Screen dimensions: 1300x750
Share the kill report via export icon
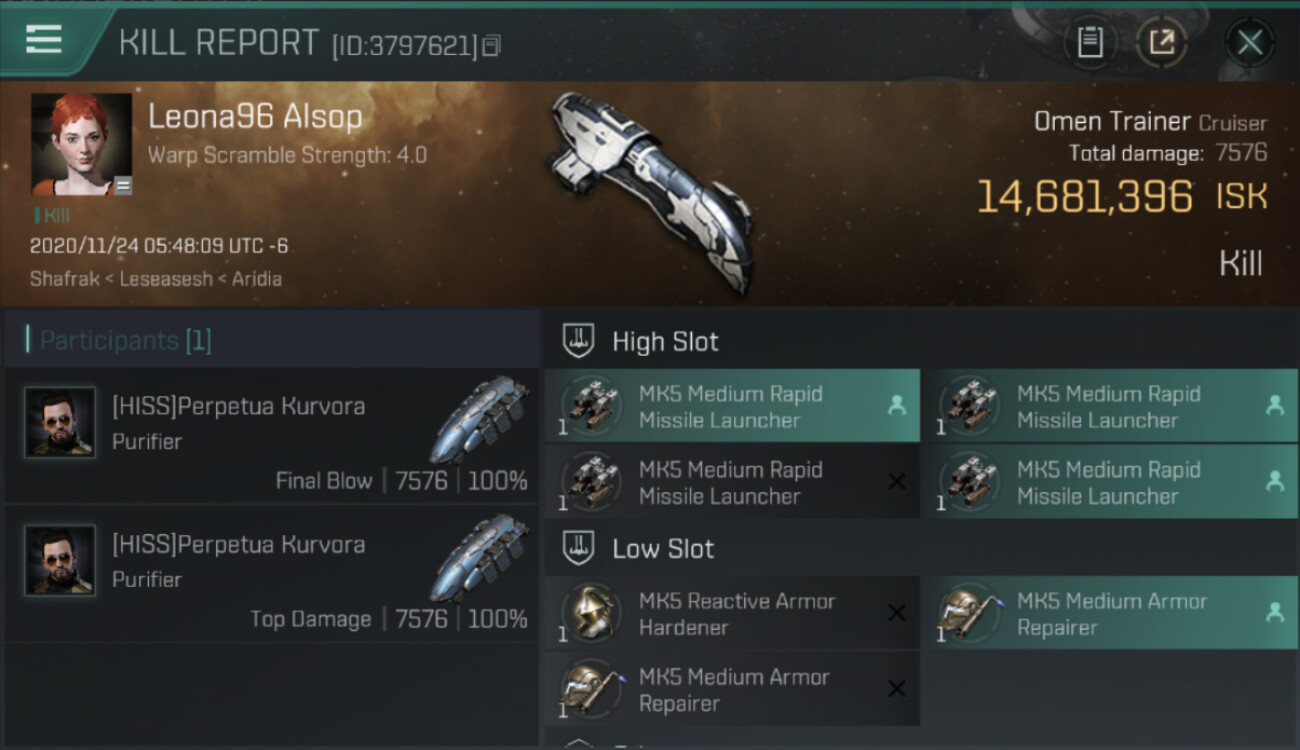[1161, 43]
